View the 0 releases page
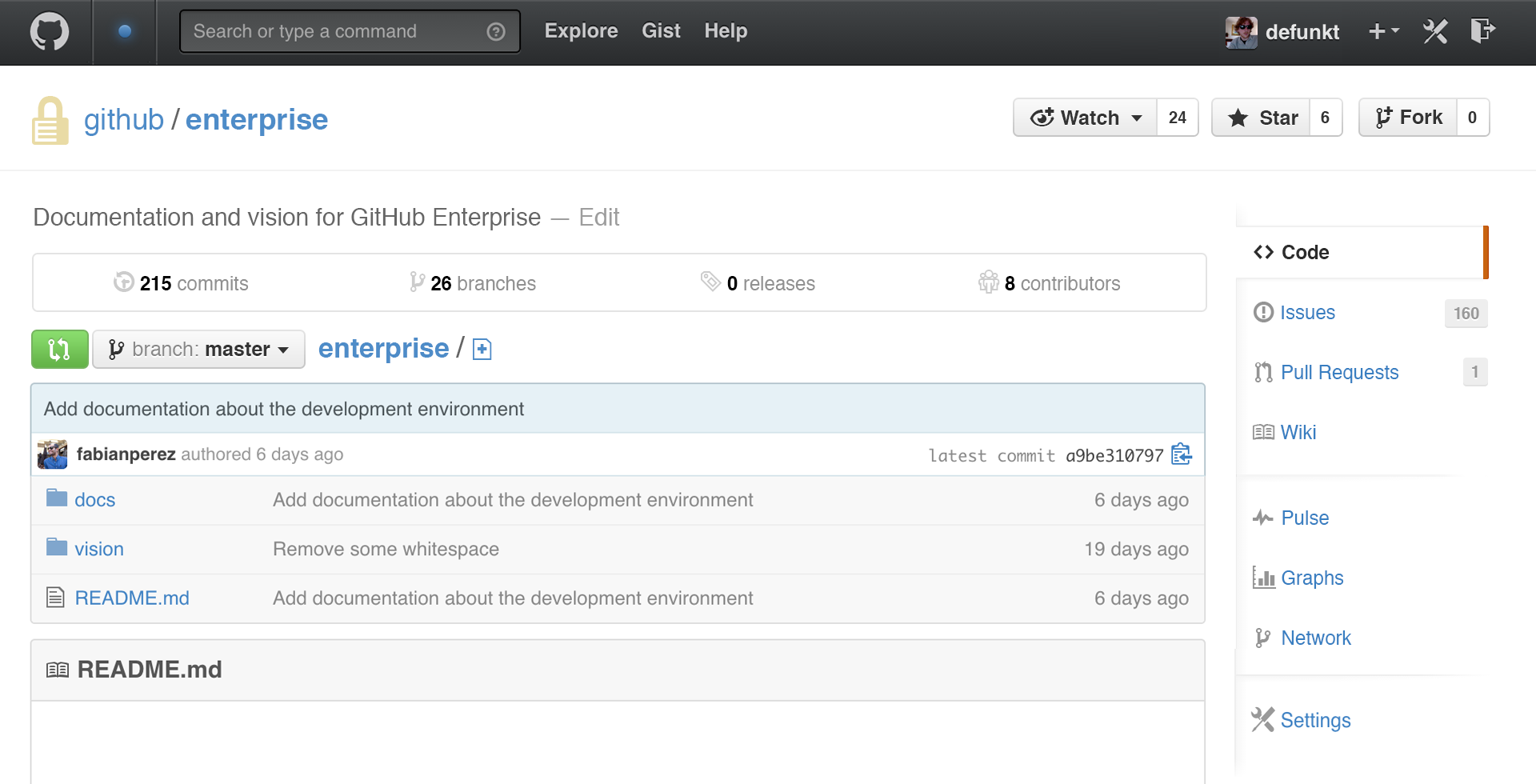This screenshot has width=1536, height=784. tap(758, 283)
